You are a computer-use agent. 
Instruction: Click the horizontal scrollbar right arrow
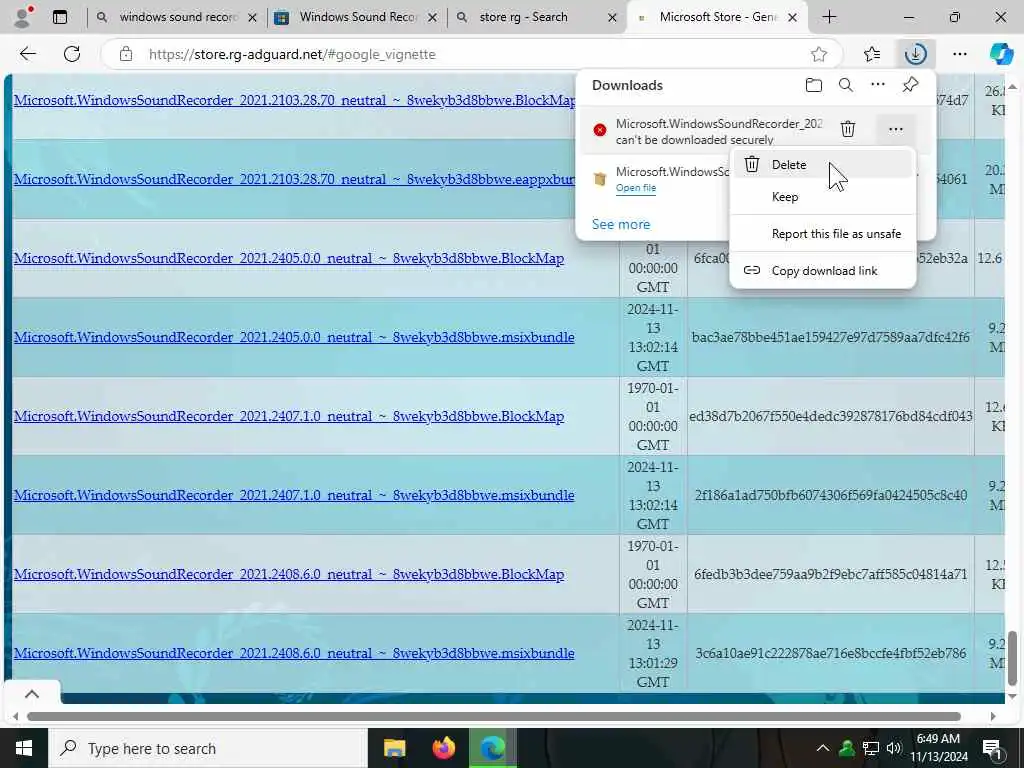pos(993,716)
